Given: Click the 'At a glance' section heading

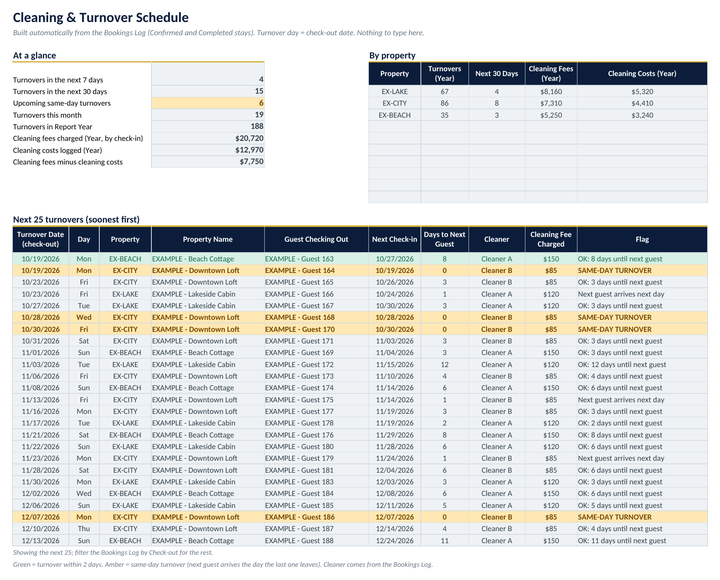Looking at the screenshot, I should point(34,56).
